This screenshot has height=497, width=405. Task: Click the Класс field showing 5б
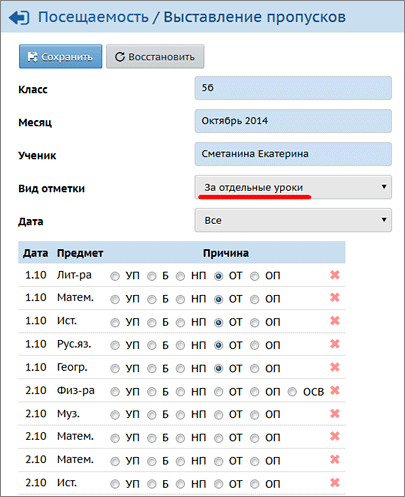click(x=293, y=88)
